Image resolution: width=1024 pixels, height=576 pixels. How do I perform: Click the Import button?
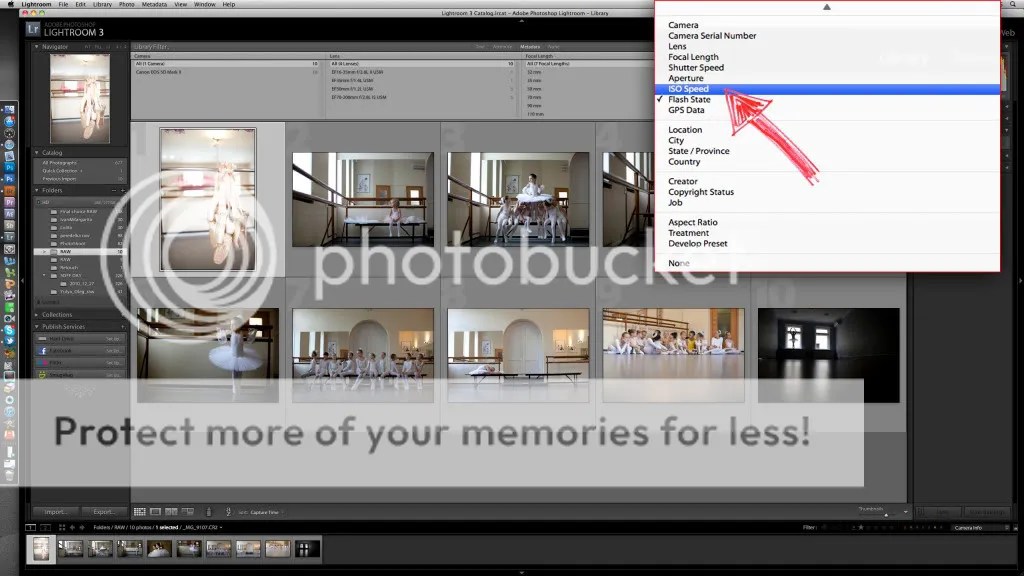point(55,512)
